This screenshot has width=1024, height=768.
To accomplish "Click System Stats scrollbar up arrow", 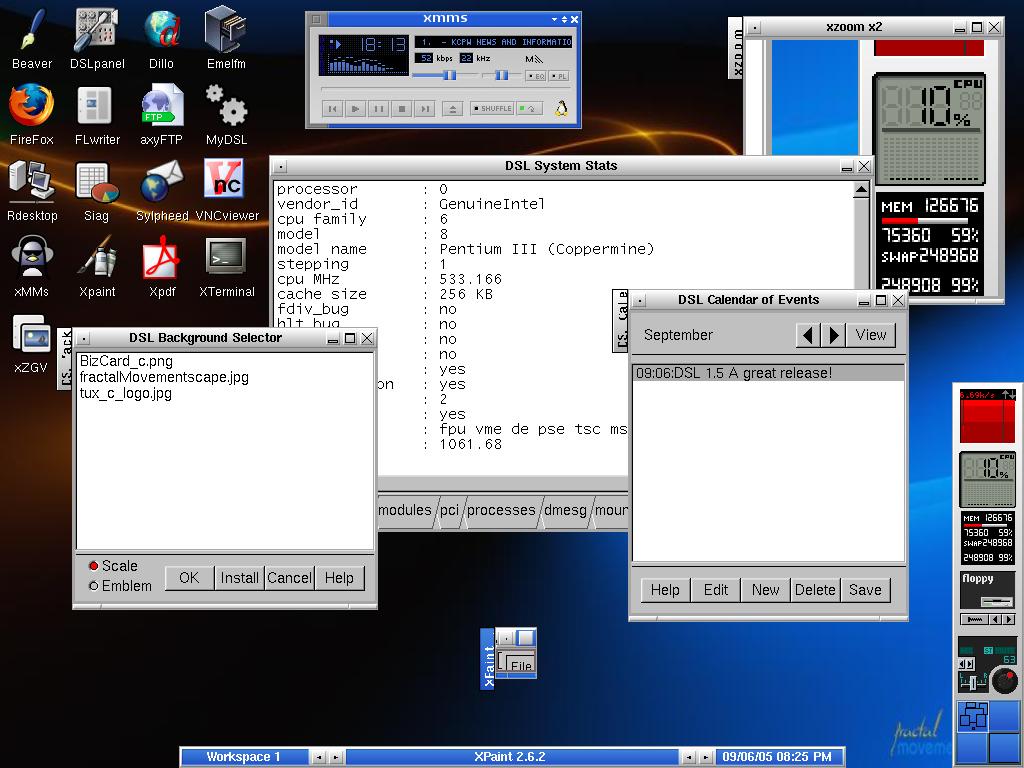I will click(x=861, y=190).
